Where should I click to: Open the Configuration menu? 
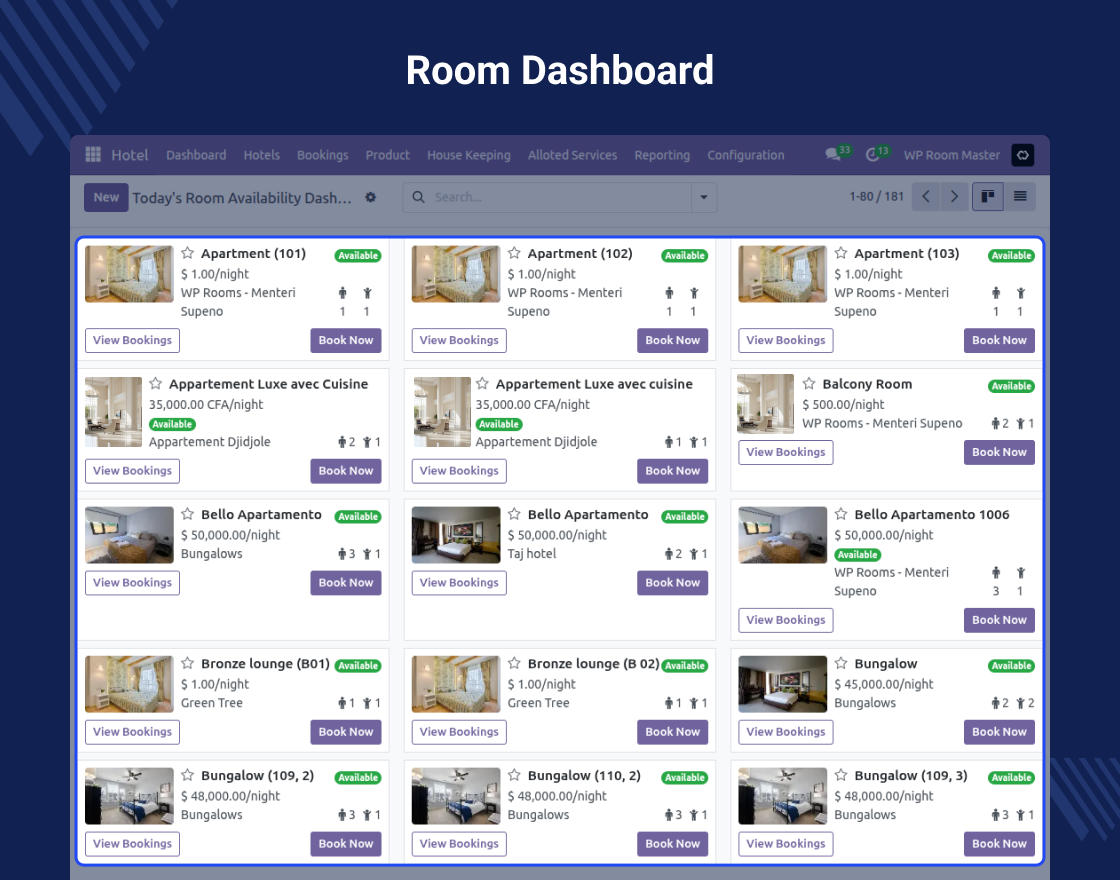(x=745, y=155)
